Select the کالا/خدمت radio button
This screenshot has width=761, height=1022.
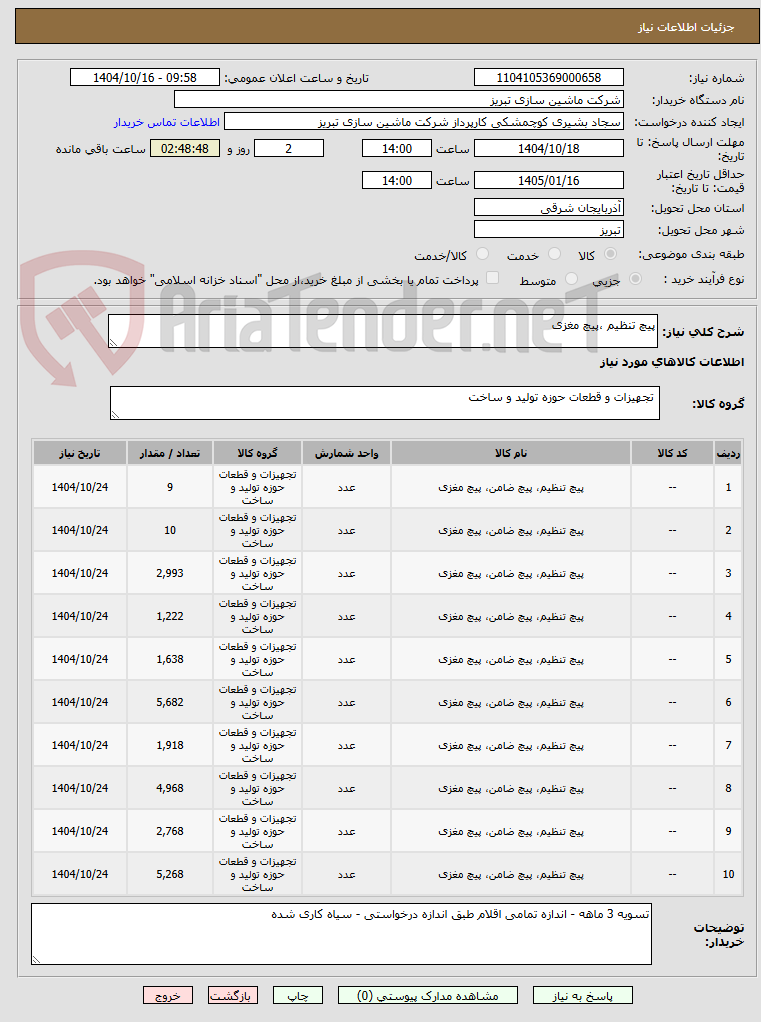482,254
